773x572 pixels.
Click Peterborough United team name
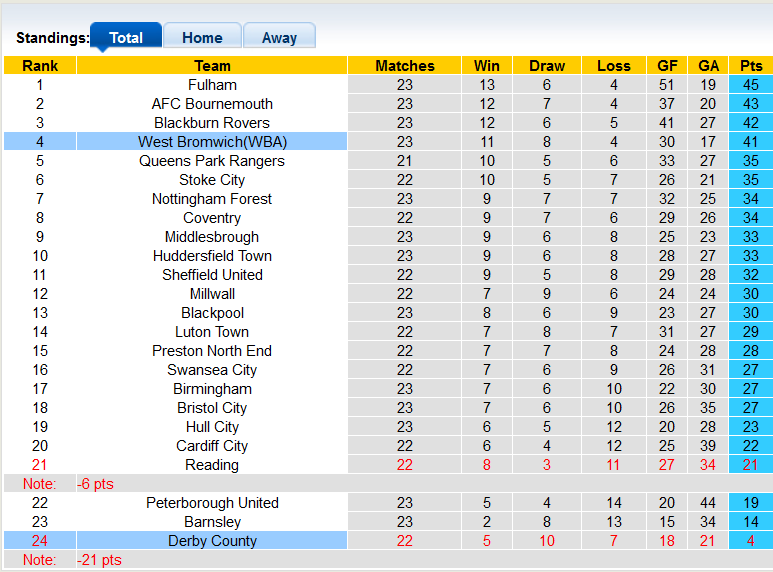click(x=212, y=503)
